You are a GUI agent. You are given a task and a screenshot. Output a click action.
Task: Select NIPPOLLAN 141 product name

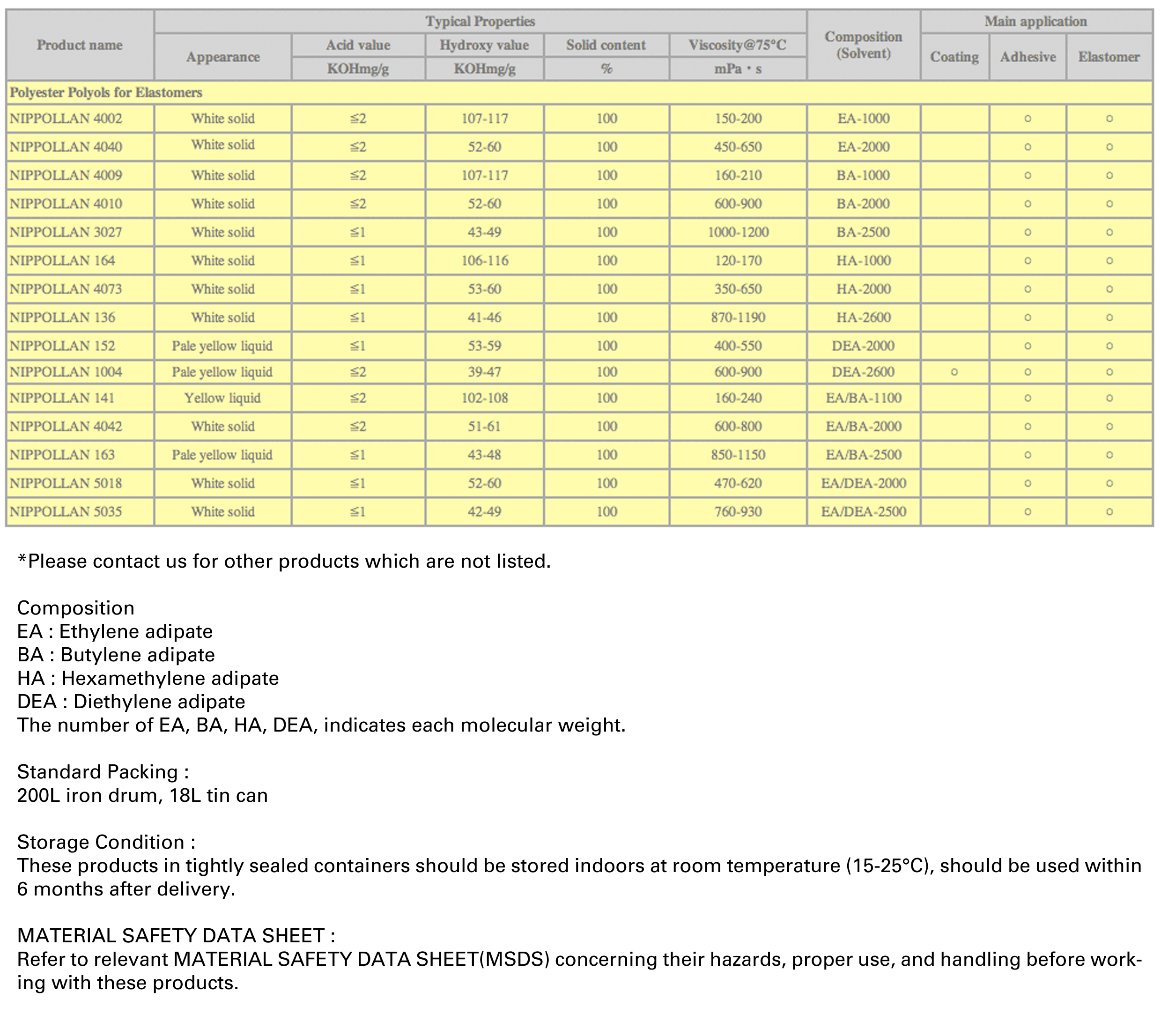[x=62, y=398]
